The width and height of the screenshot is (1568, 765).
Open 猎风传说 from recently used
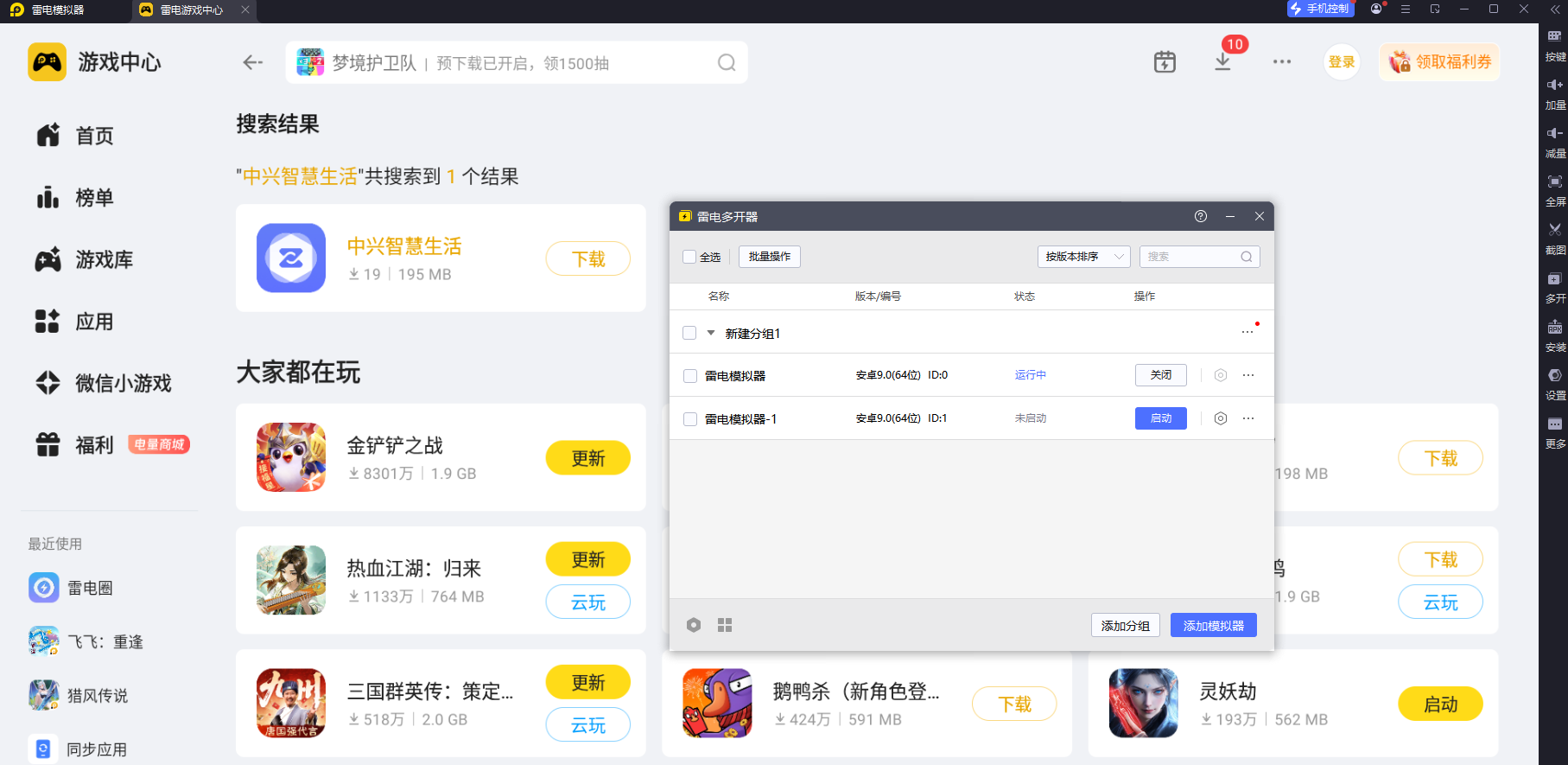tap(78, 695)
